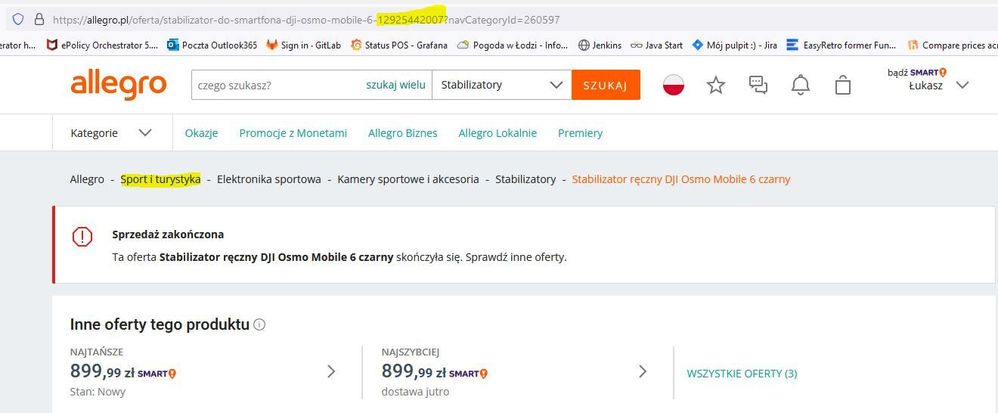Open the shopping cart bag icon

click(843, 85)
